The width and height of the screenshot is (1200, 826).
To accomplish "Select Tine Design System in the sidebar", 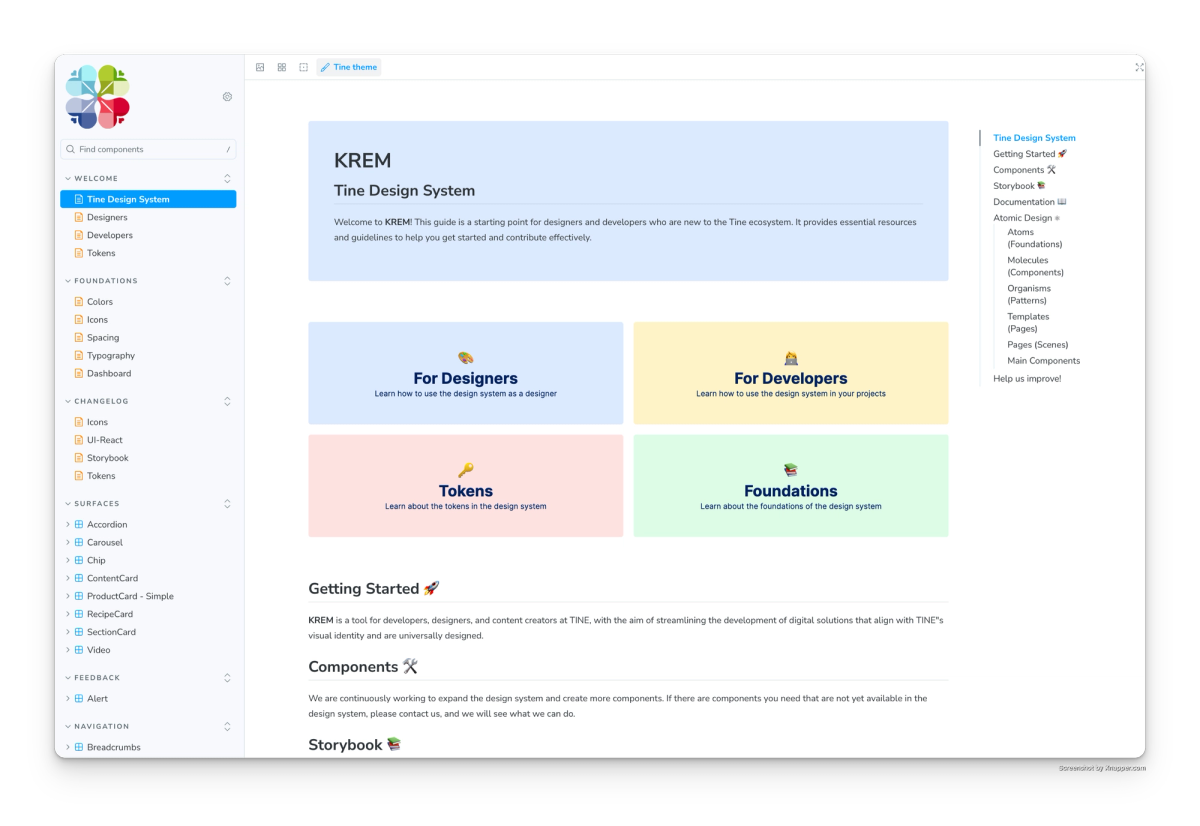I will (x=148, y=199).
